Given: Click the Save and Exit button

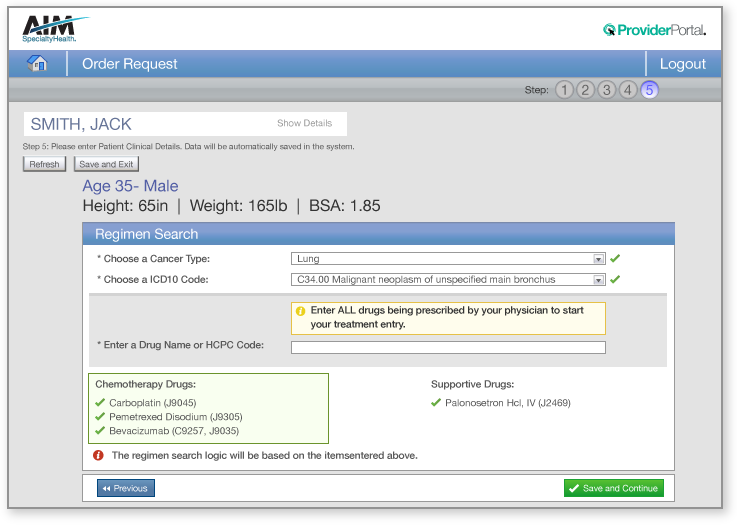Looking at the screenshot, I should (x=106, y=164).
